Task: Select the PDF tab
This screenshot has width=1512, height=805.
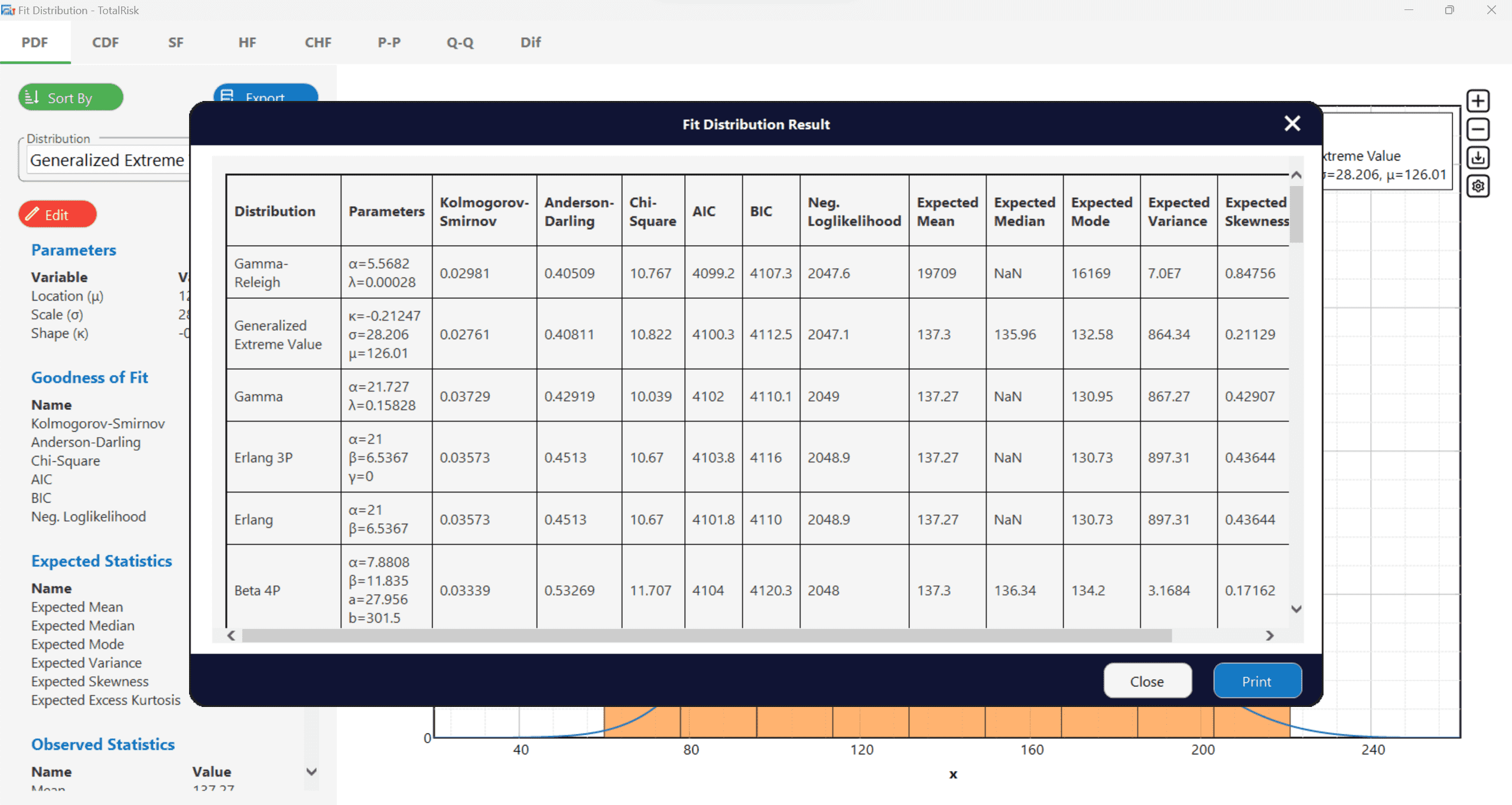Action: pyautogui.click(x=35, y=43)
